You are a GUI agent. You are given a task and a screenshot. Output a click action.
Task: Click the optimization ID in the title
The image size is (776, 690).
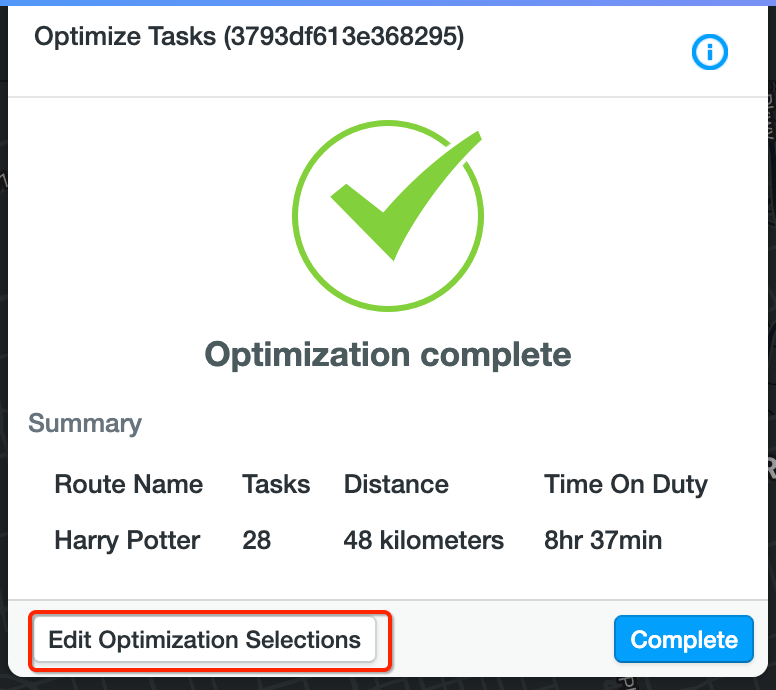(344, 37)
